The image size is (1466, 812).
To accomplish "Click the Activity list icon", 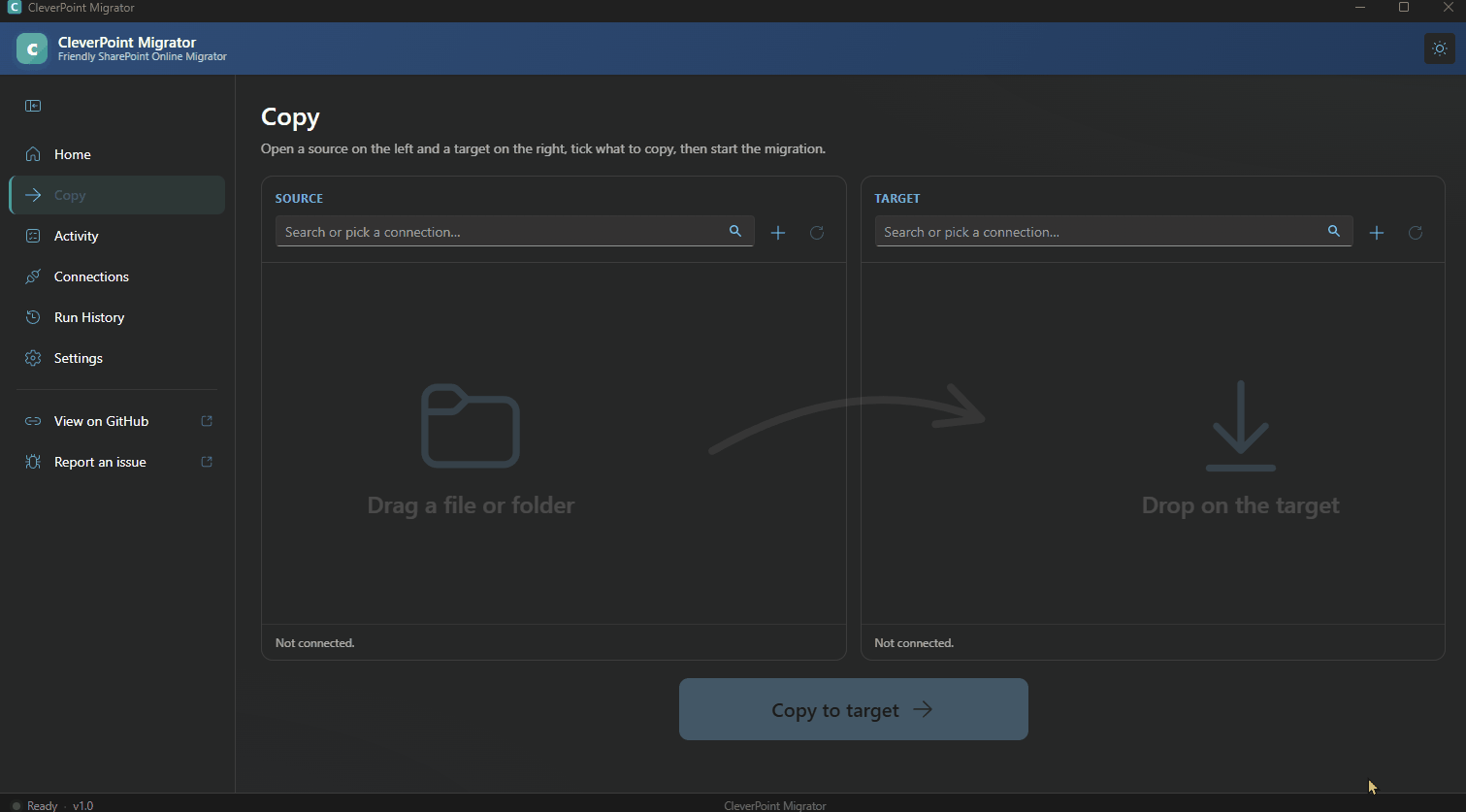I will (x=33, y=236).
